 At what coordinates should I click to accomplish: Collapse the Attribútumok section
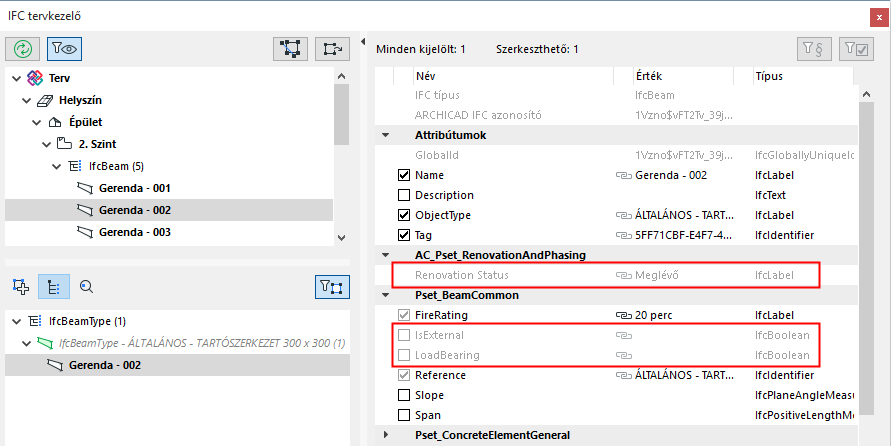pos(385,135)
